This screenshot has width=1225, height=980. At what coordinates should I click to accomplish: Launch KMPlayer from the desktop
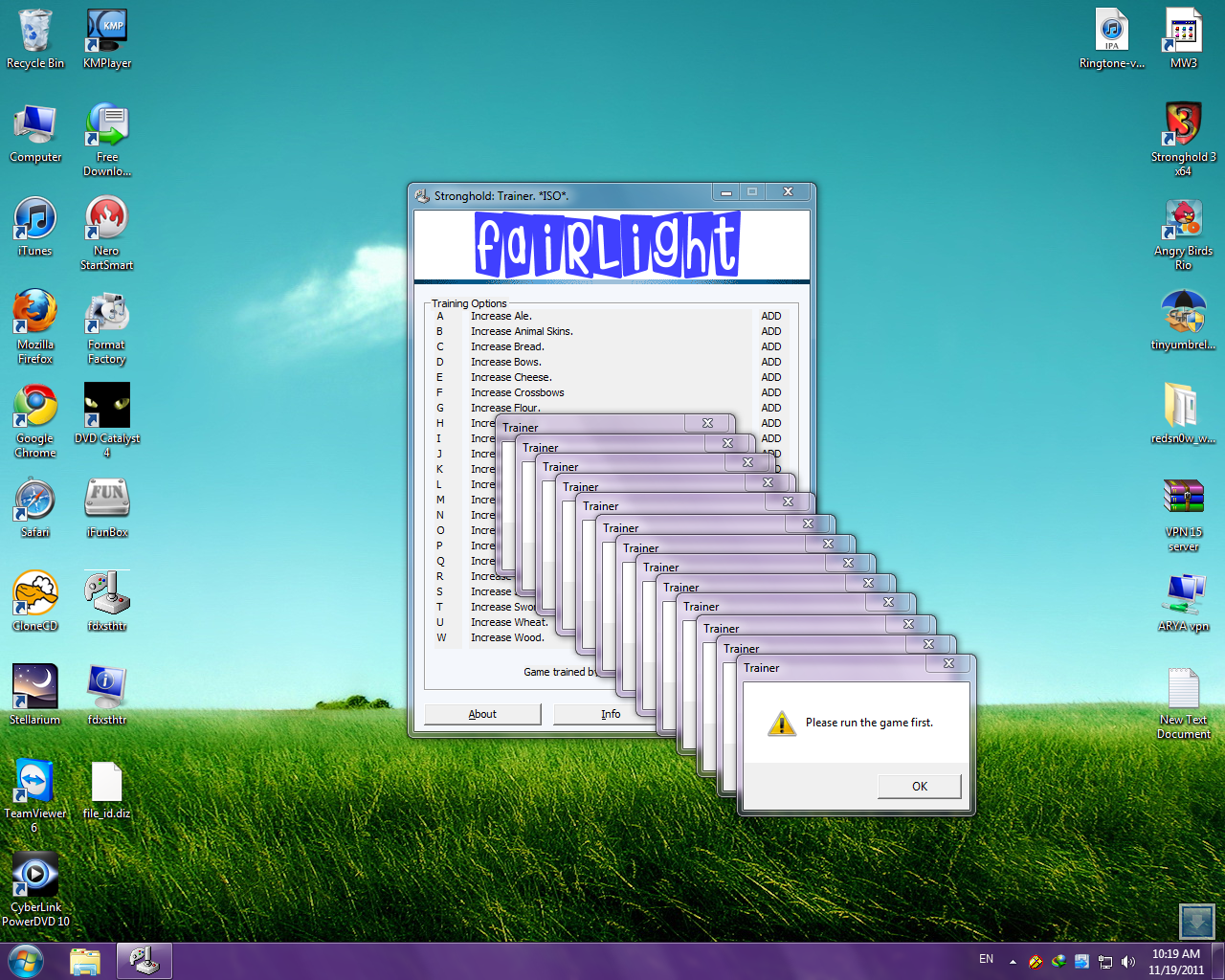click(107, 38)
